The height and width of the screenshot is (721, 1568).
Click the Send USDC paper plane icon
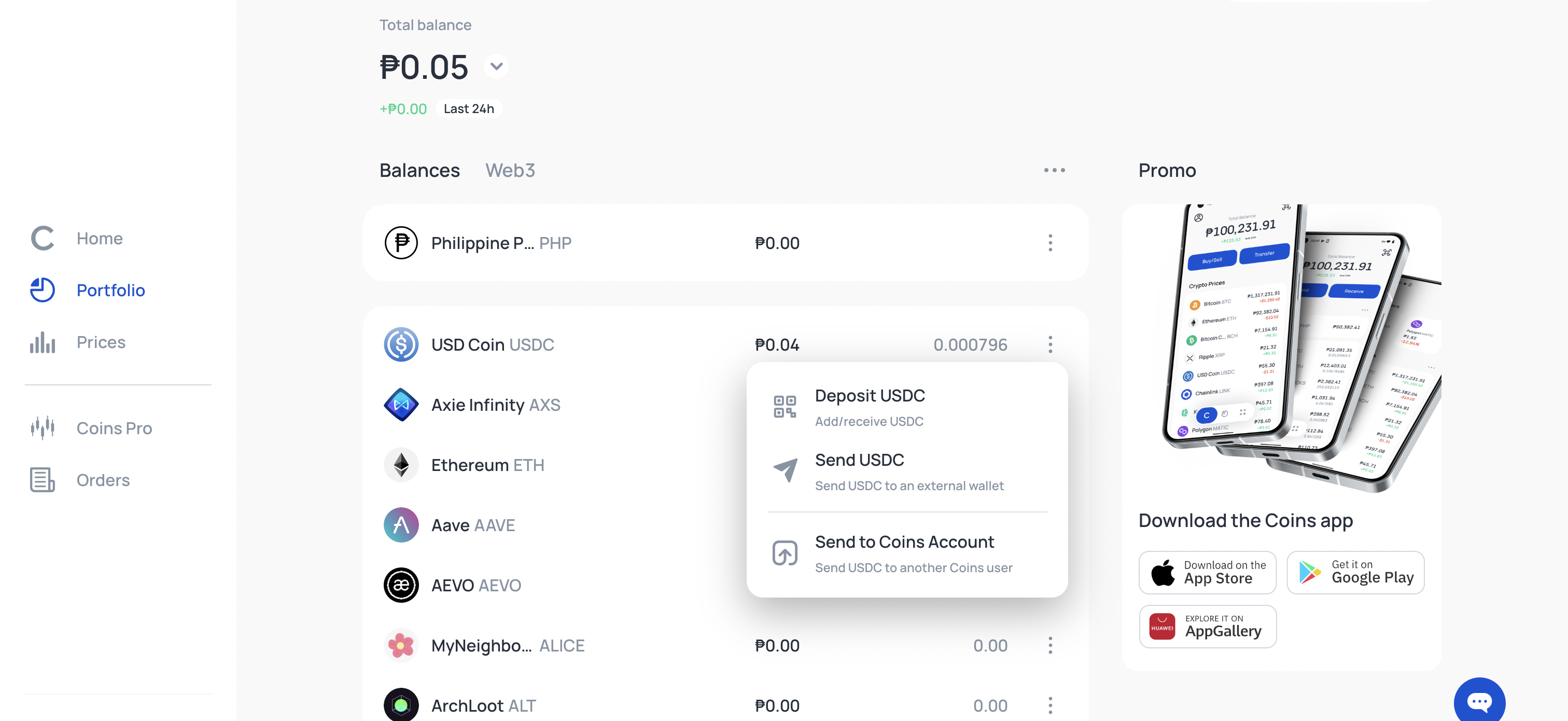785,470
